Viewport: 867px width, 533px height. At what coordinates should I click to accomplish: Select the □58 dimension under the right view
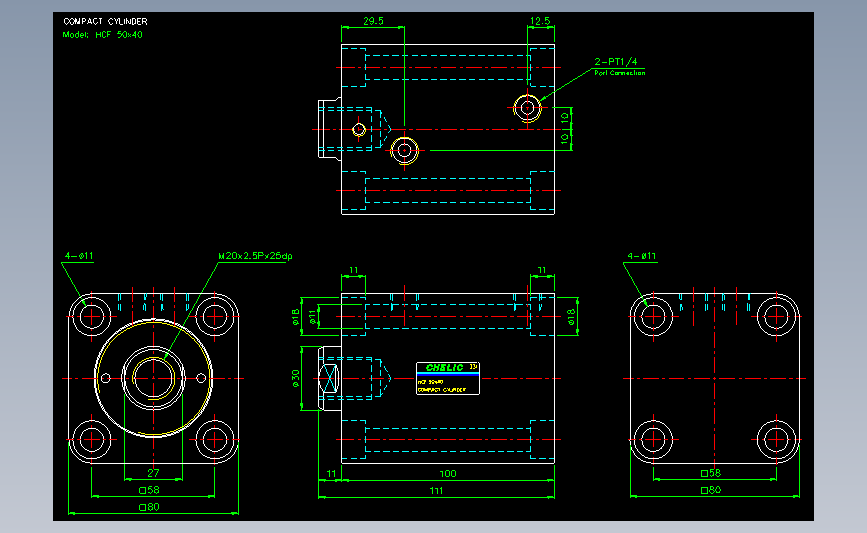711,473
